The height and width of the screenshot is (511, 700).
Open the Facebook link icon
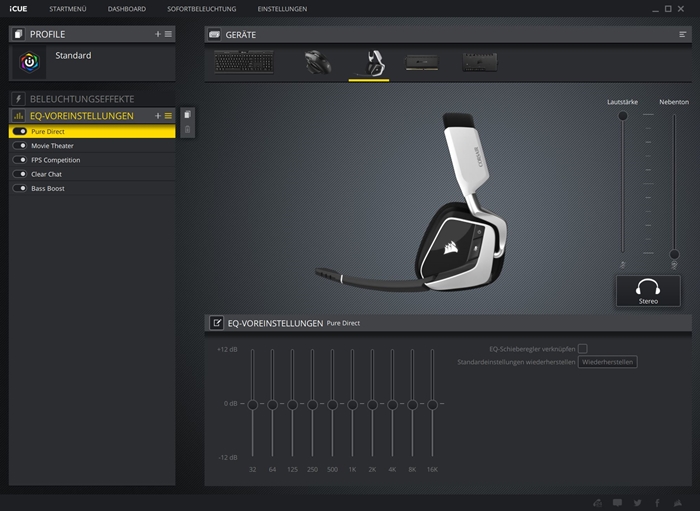tap(657, 503)
